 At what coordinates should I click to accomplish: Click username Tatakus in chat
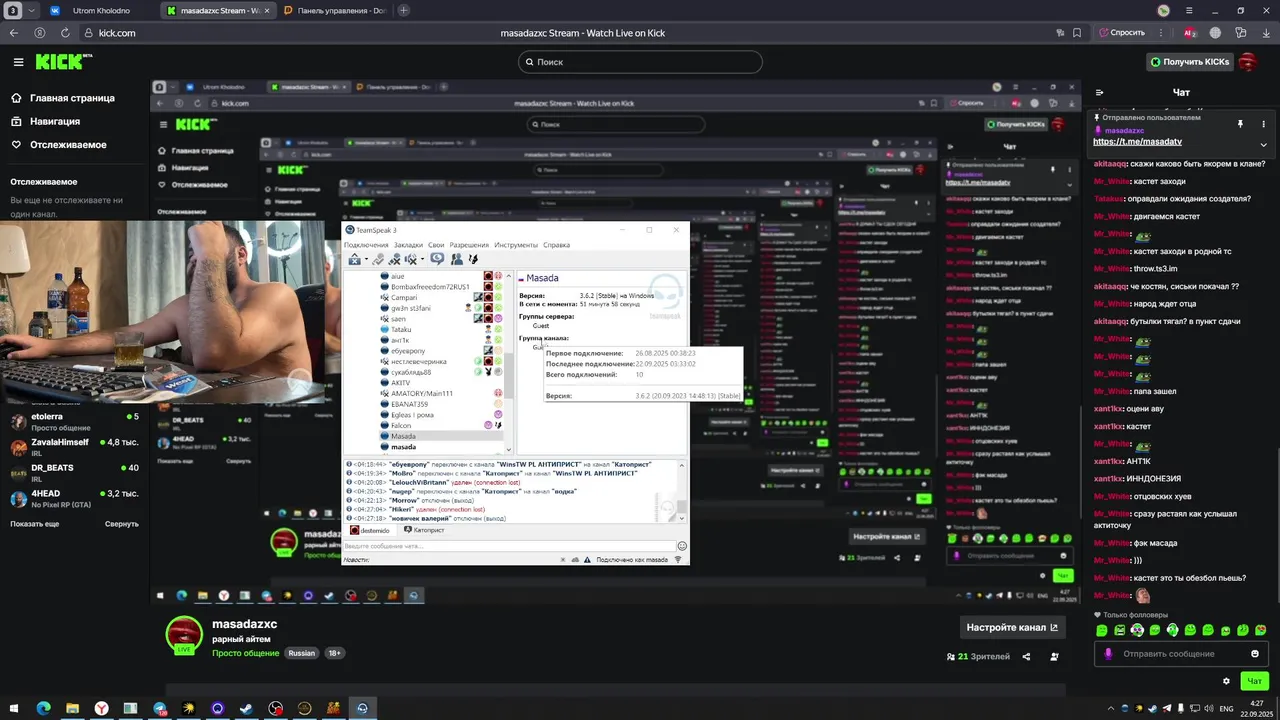(1111, 198)
